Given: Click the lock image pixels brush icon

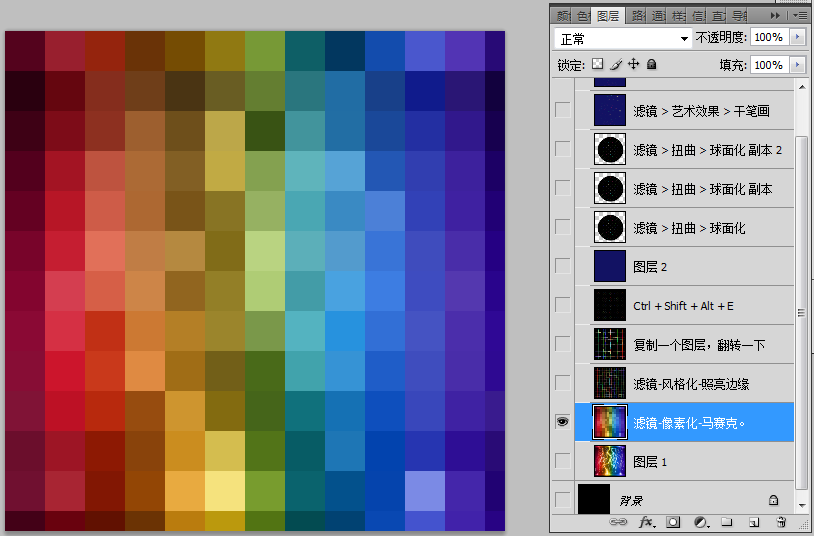Looking at the screenshot, I should pyautogui.click(x=616, y=65).
